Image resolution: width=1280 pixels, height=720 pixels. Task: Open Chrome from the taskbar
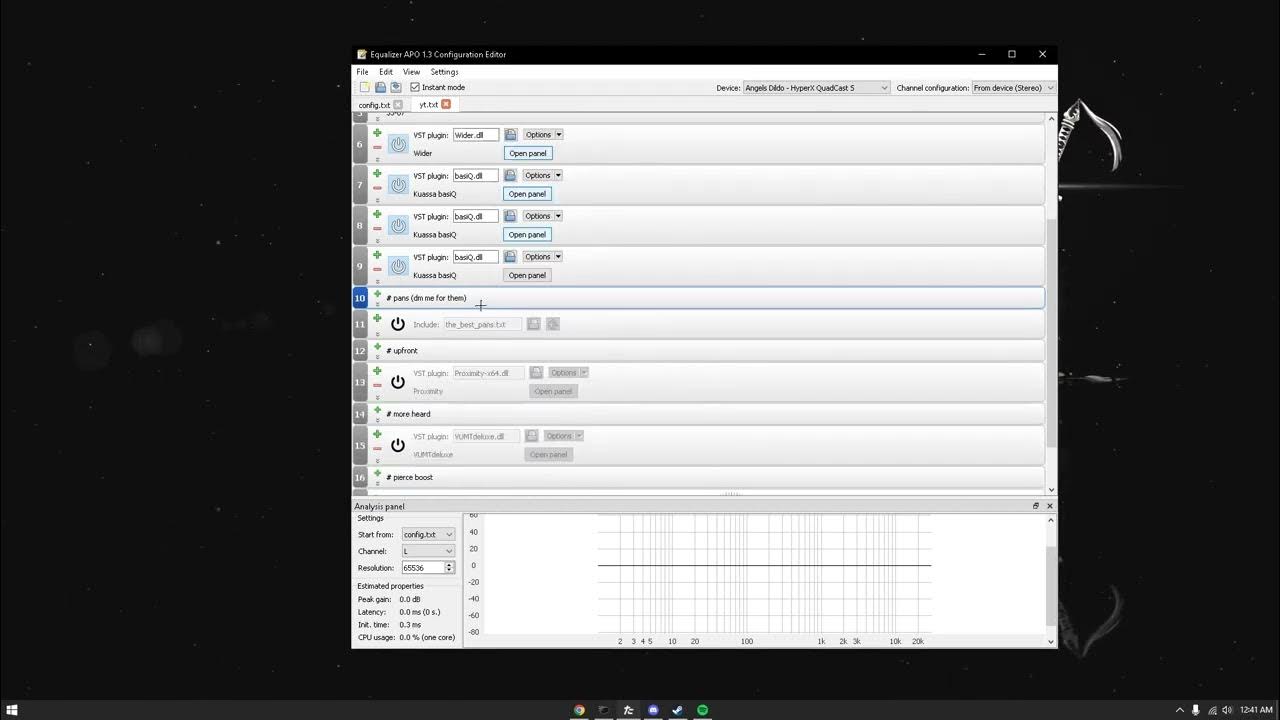point(579,710)
